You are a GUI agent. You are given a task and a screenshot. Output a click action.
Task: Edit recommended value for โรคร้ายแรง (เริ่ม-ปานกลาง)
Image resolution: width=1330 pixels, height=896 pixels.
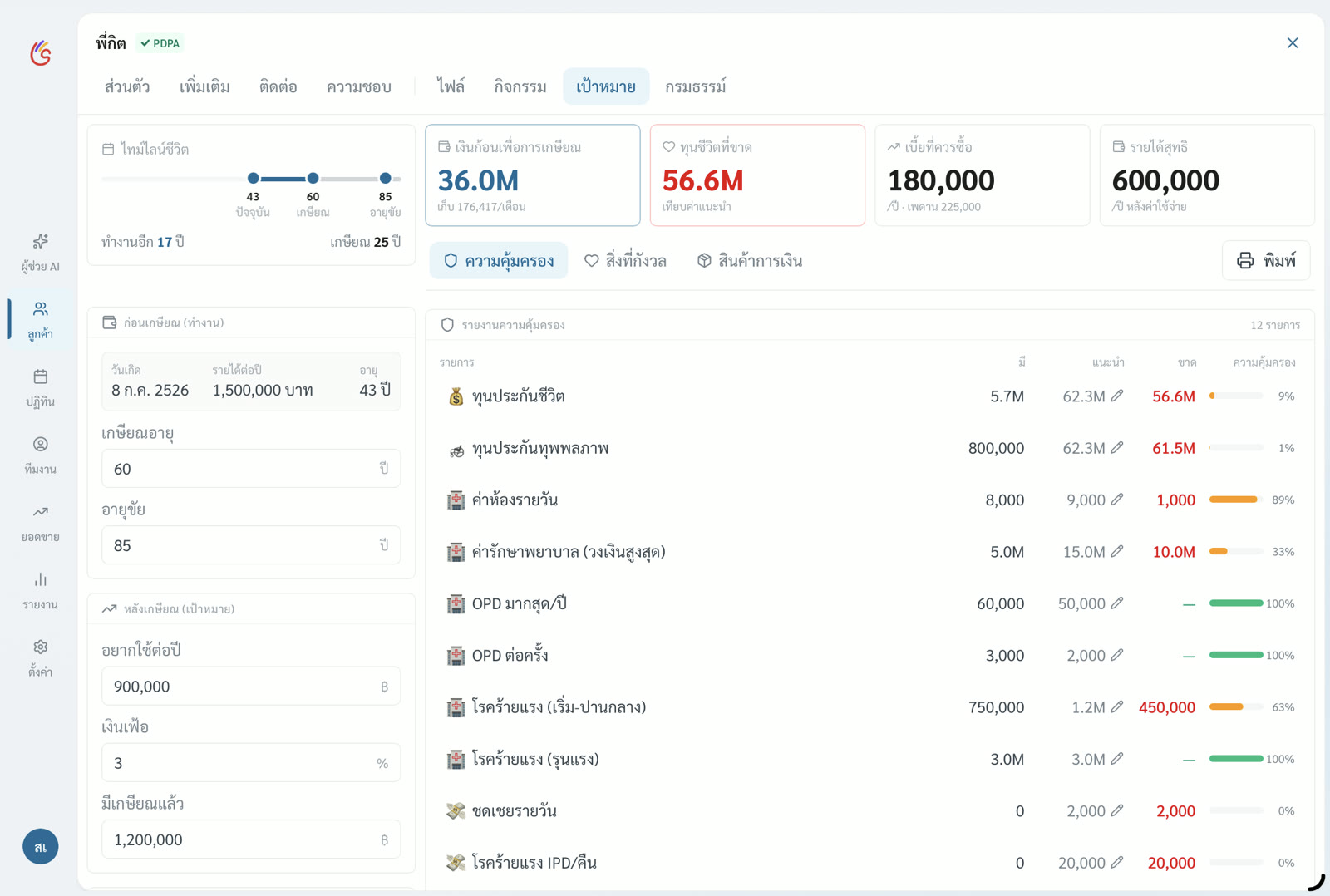pyautogui.click(x=1117, y=706)
